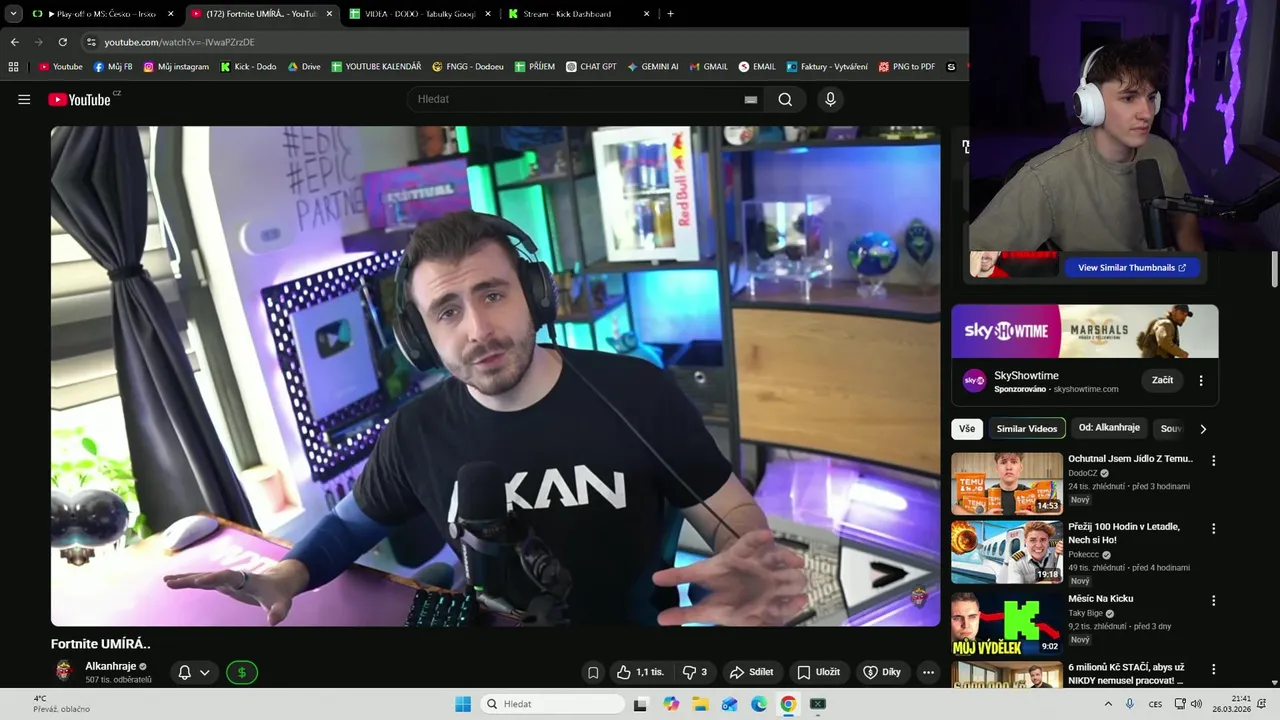Open the tab search dropdown arrow

pos(13,14)
